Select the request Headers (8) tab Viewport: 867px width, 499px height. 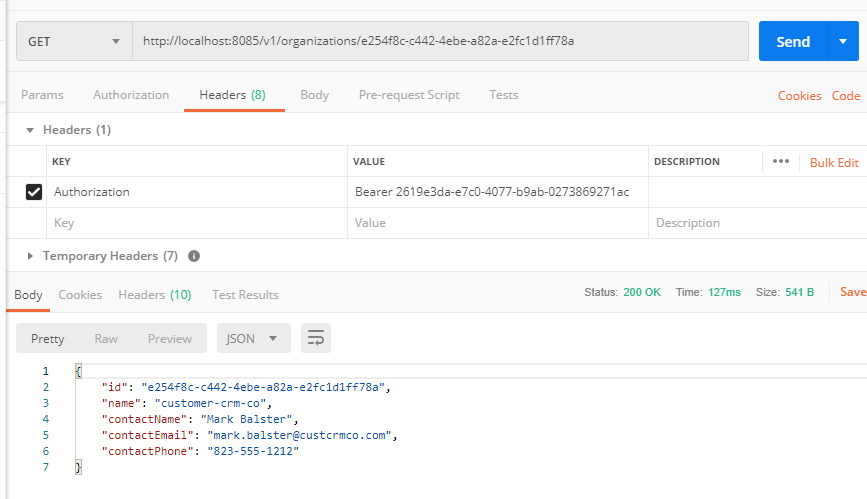232,95
